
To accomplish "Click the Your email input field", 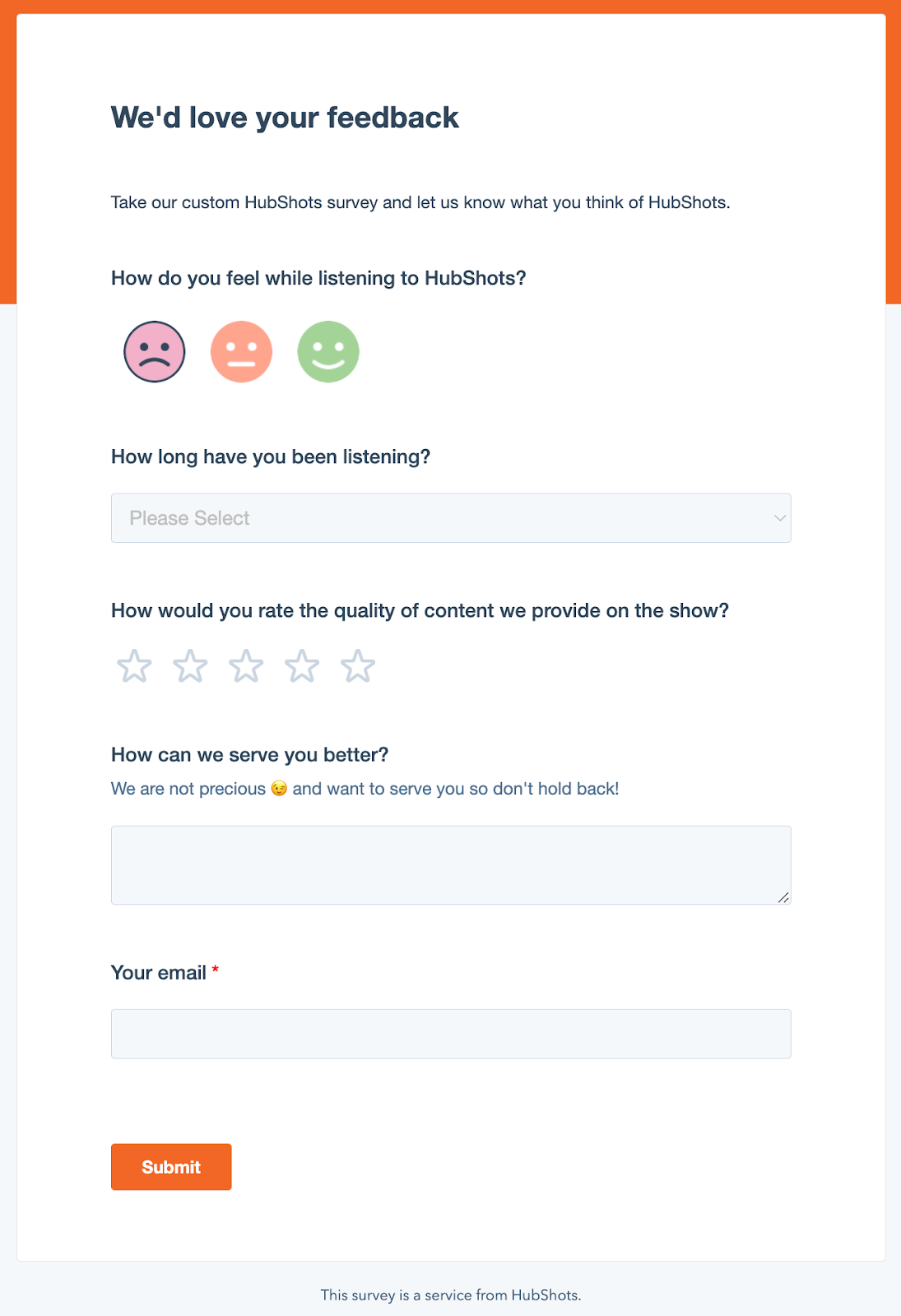I will point(450,1034).
